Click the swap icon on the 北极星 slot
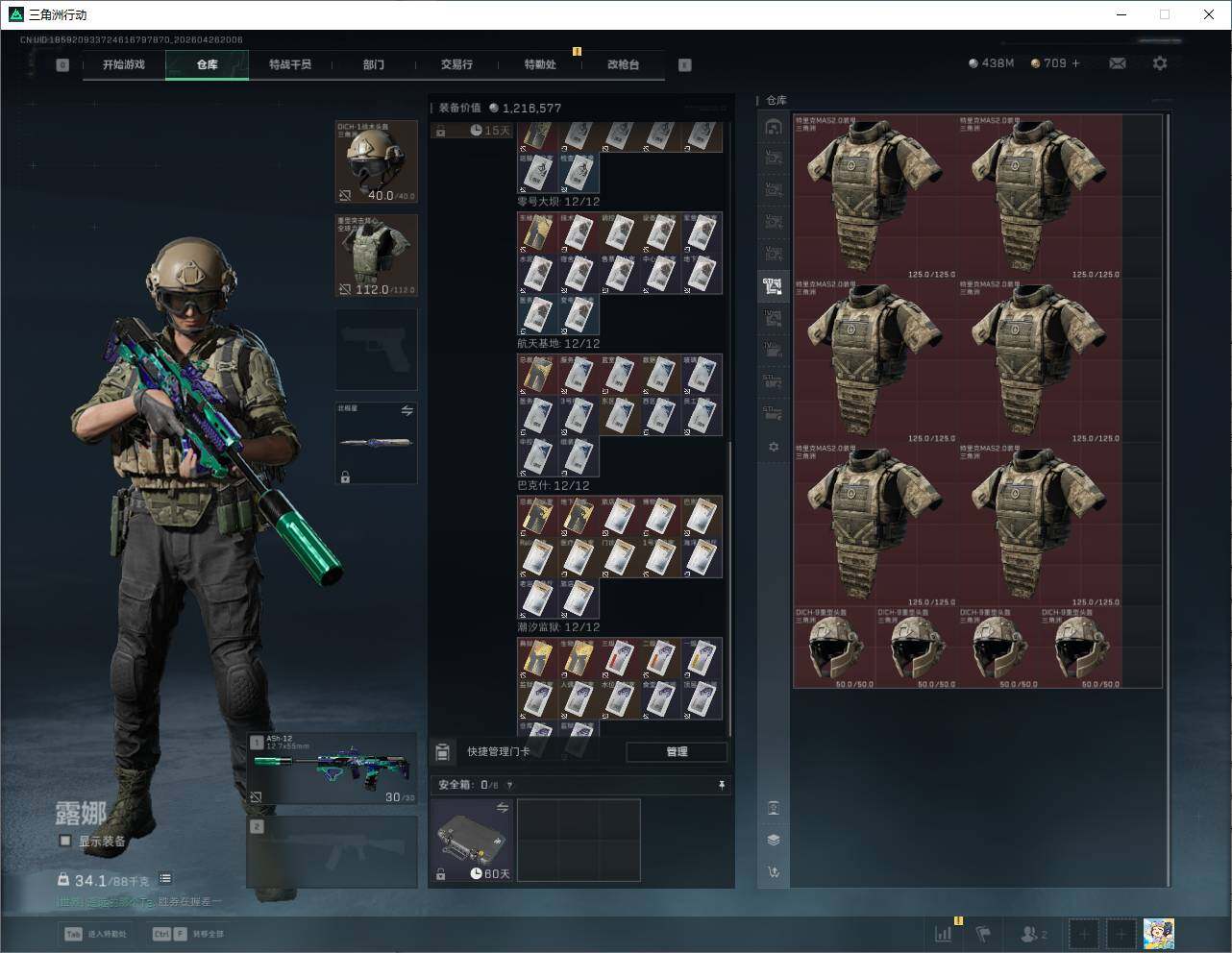Viewport: 1232px width, 953px height. point(407,411)
